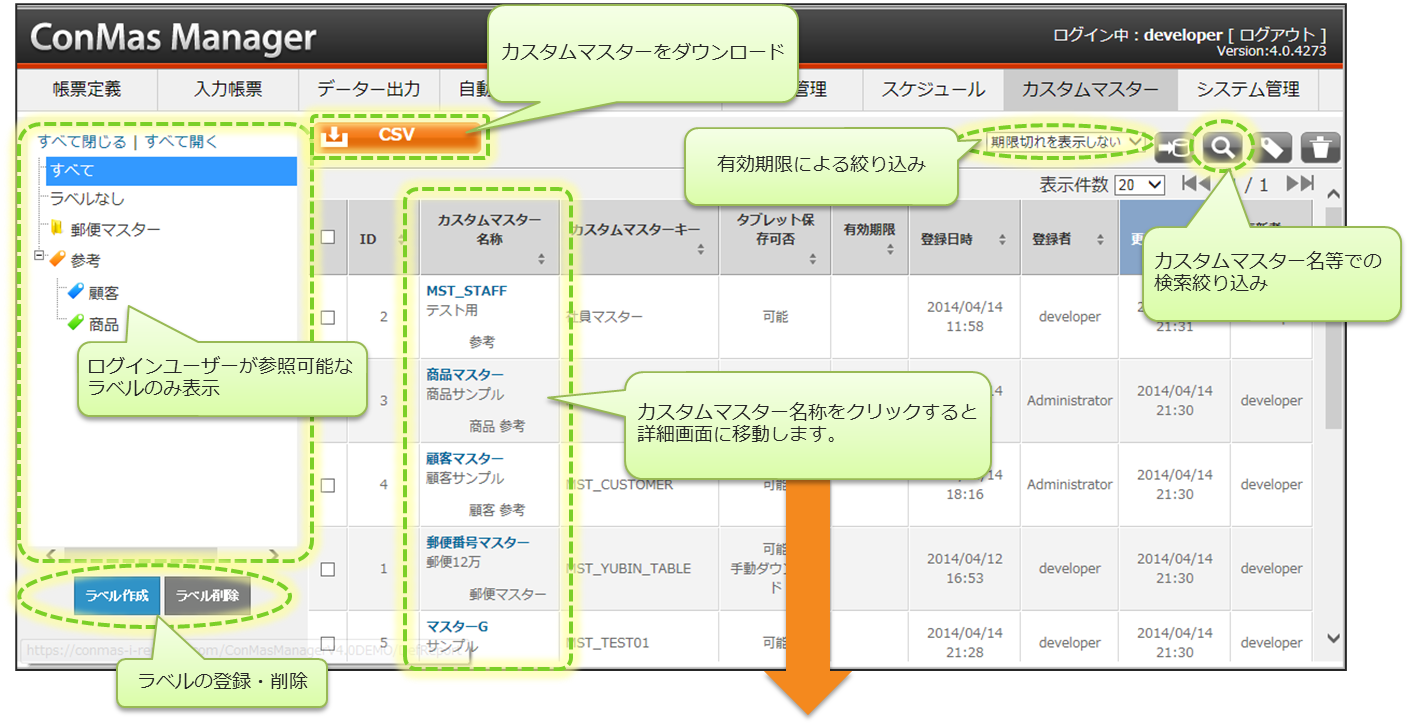Jump to last page using pager arrow

[1299, 184]
